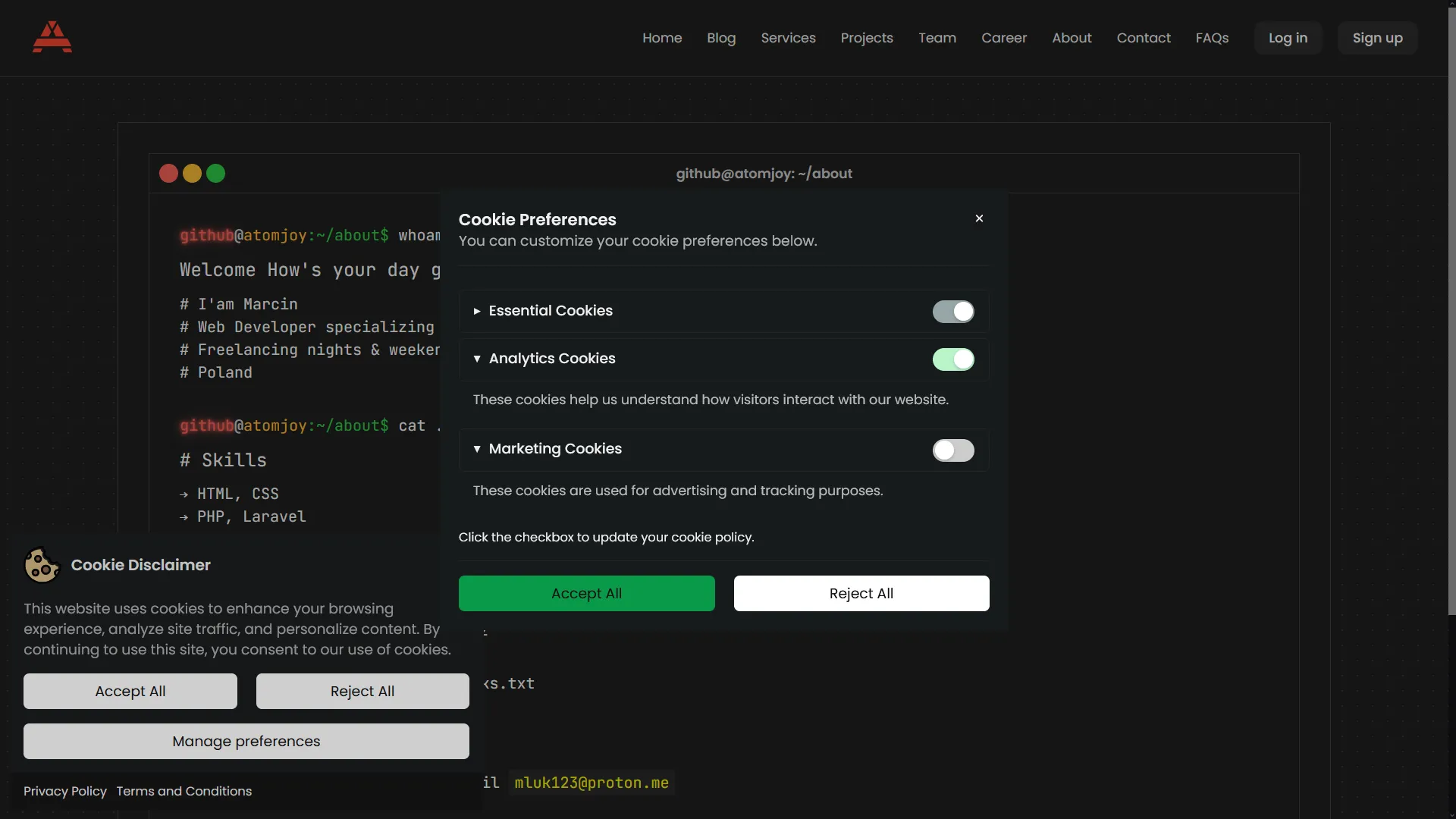The width and height of the screenshot is (1456, 819).
Task: Click the Marketing cookies description text
Action: [678, 491]
